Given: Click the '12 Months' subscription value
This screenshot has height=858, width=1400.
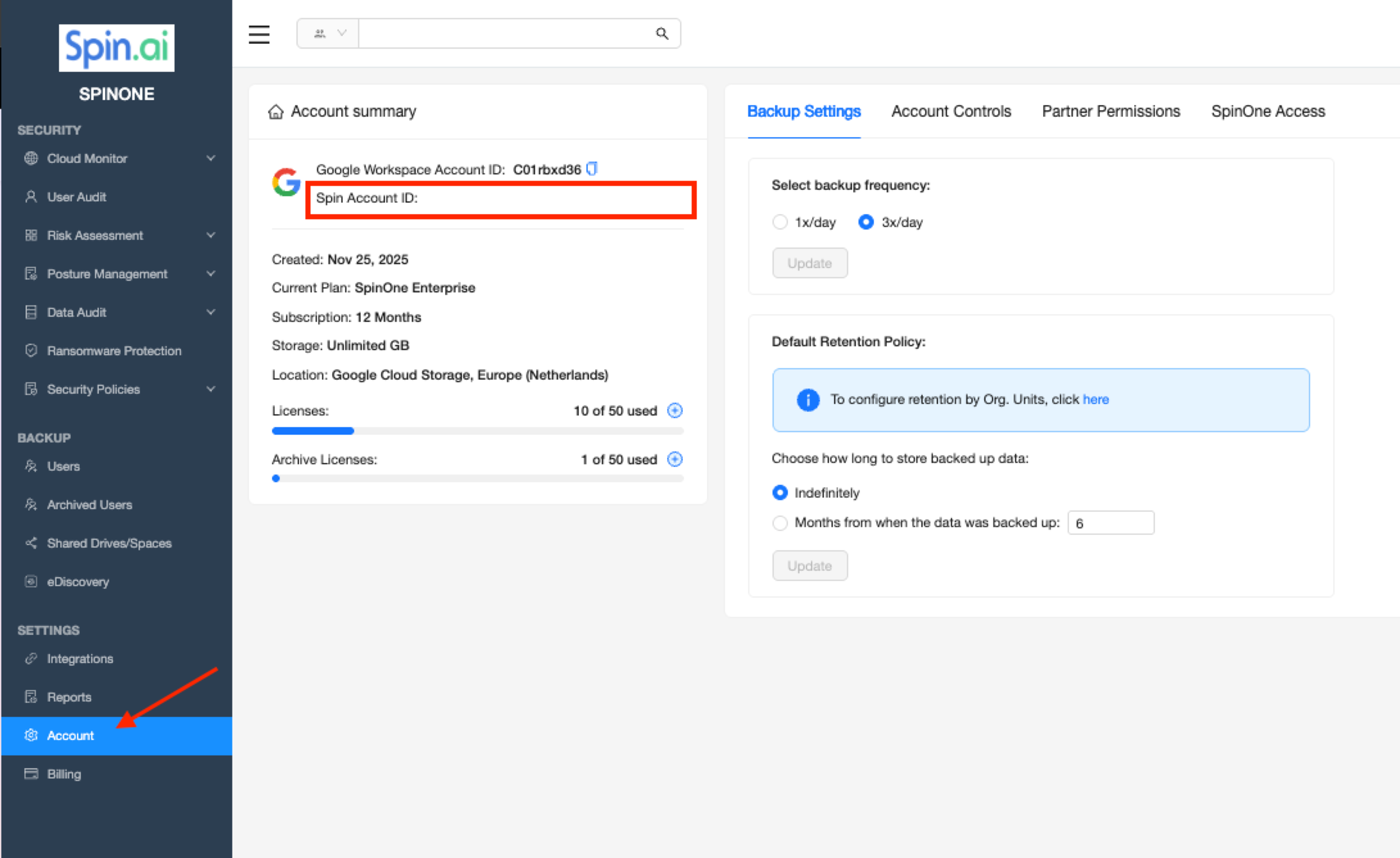Looking at the screenshot, I should click(x=389, y=317).
